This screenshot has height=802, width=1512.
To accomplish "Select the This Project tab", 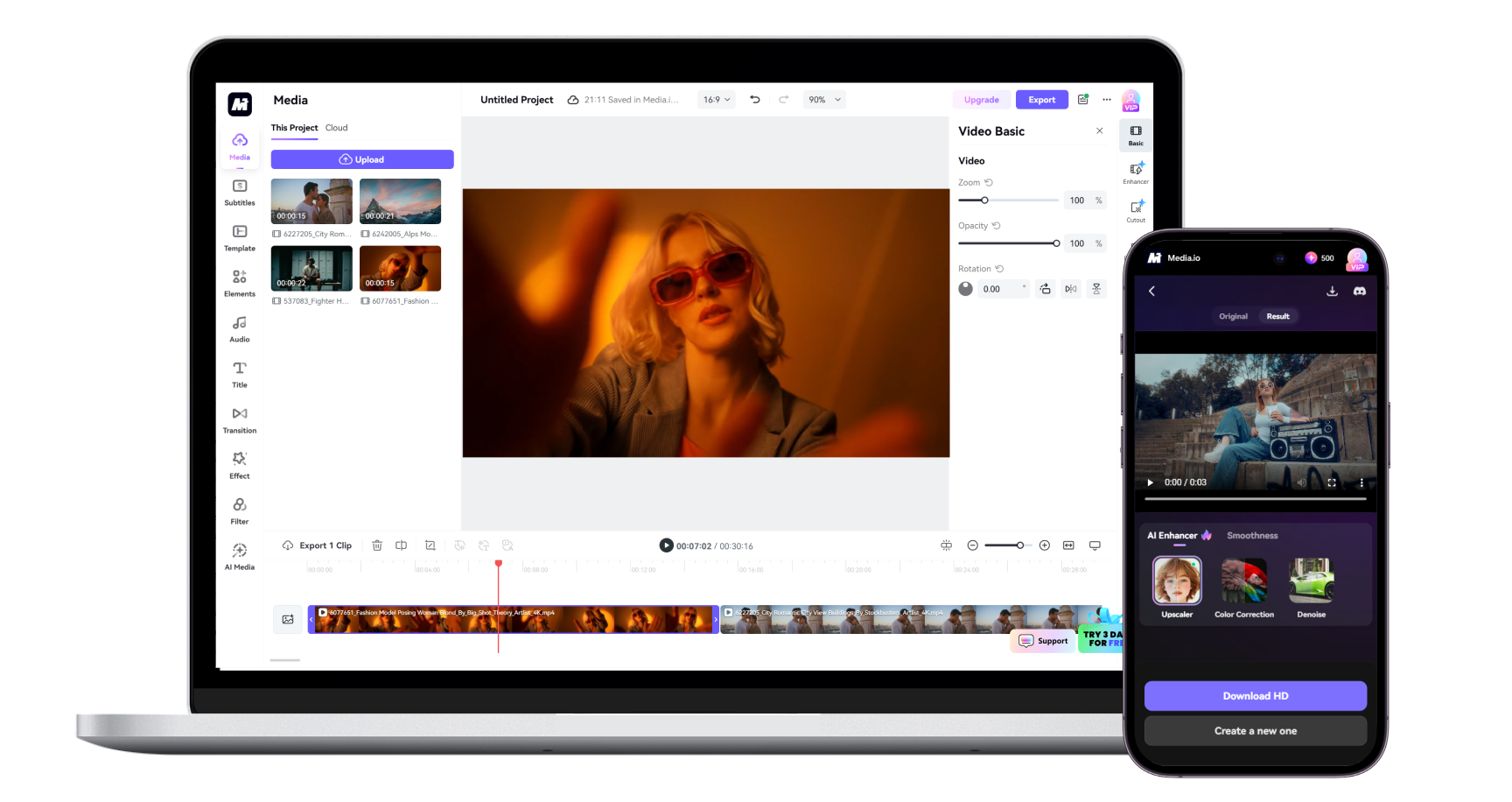I will (x=294, y=128).
